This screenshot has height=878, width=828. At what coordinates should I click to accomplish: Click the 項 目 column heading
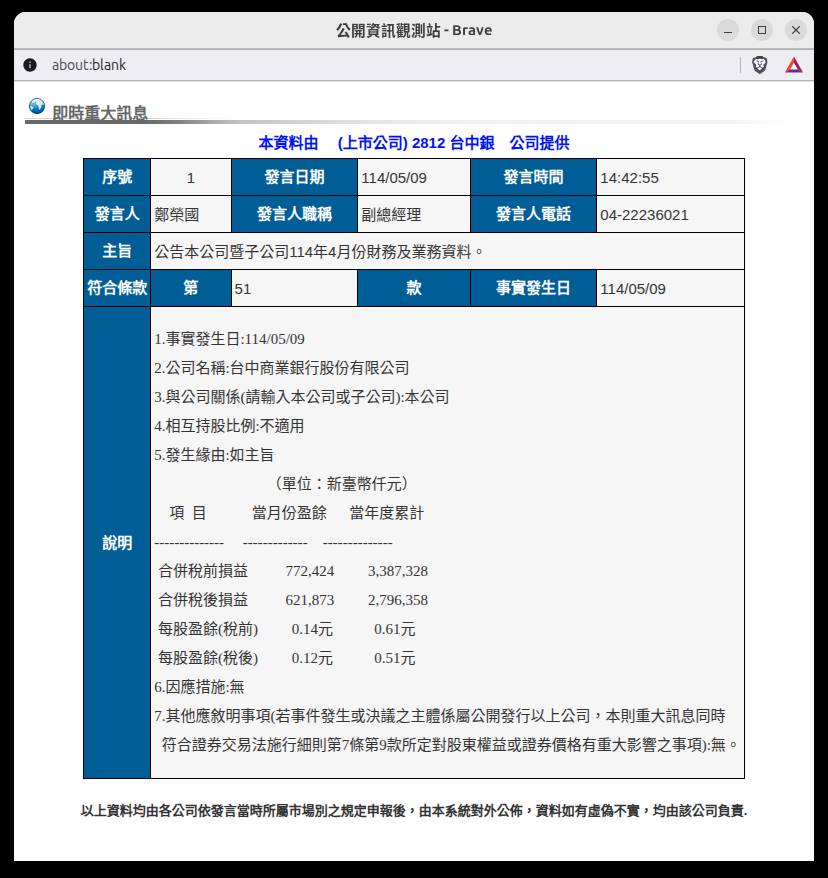tap(188, 513)
